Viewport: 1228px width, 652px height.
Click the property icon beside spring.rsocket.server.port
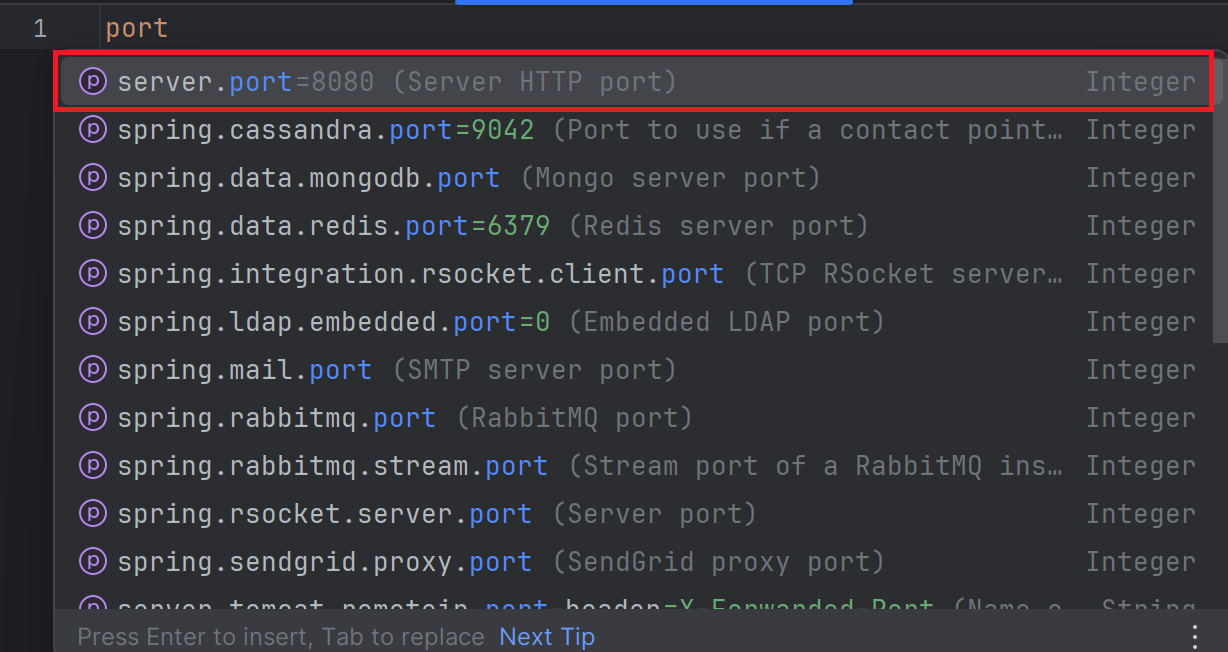[x=92, y=514]
